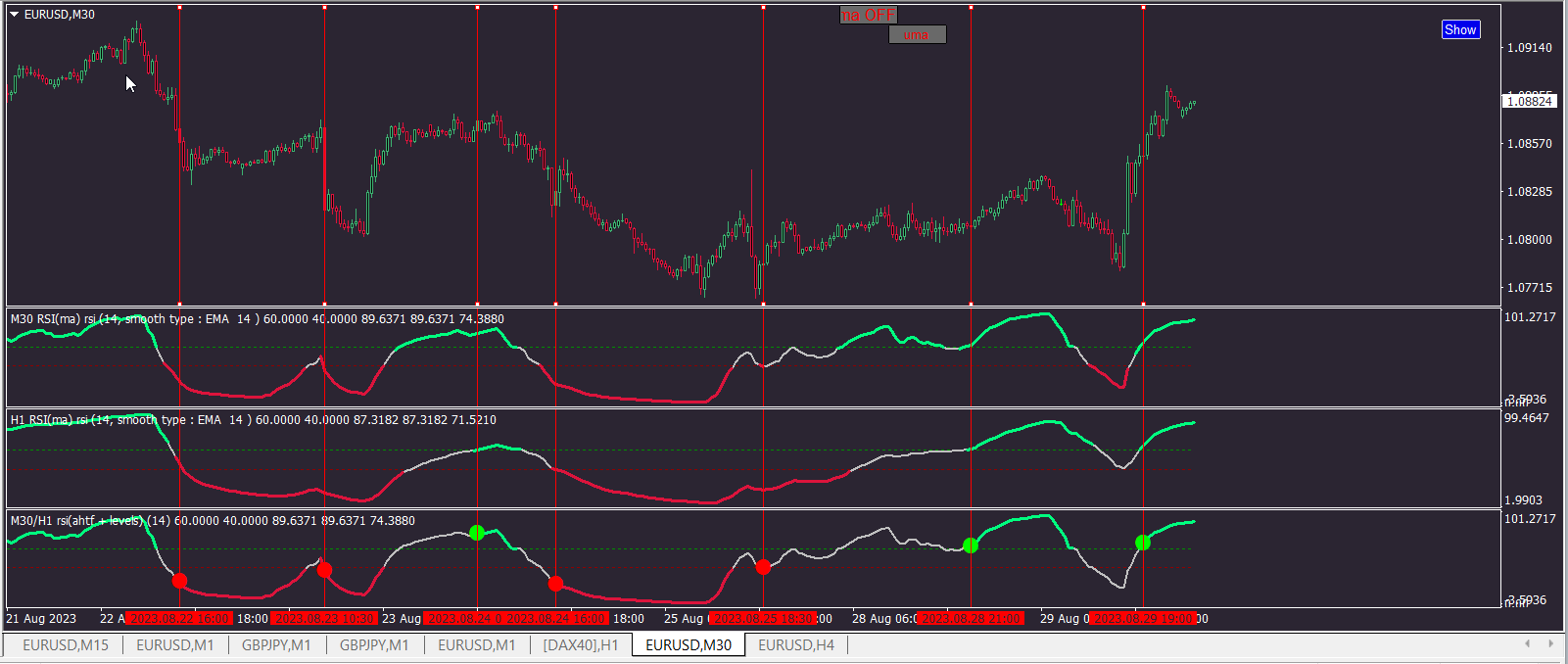The image size is (1568, 664).
Task: Click the 1.08000 price axis value
Action: (x=1529, y=239)
